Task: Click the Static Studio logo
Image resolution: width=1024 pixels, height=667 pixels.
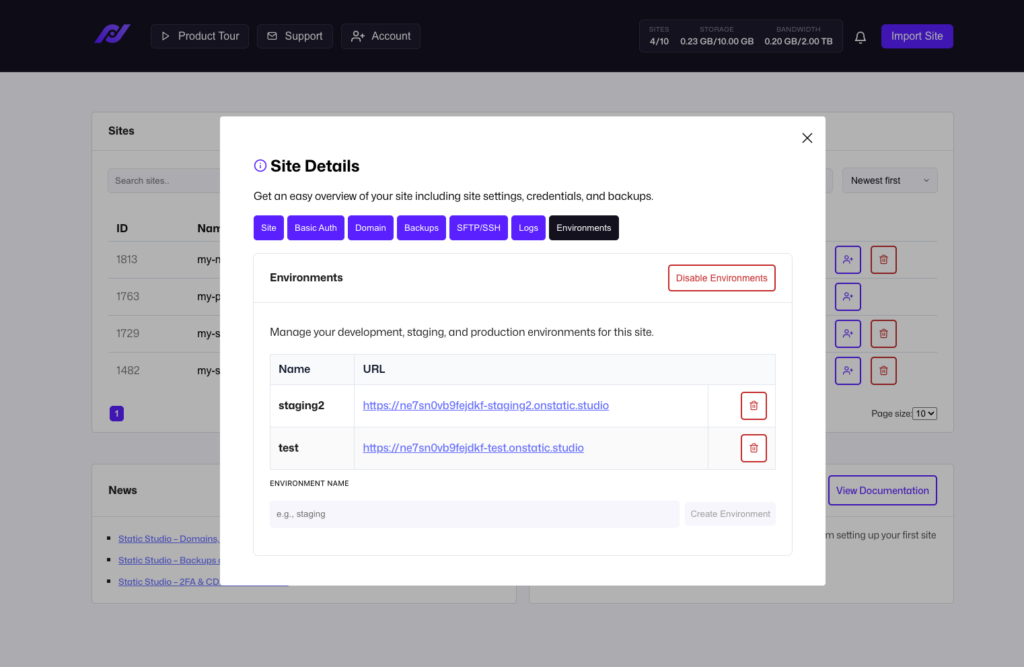Action: (x=112, y=34)
